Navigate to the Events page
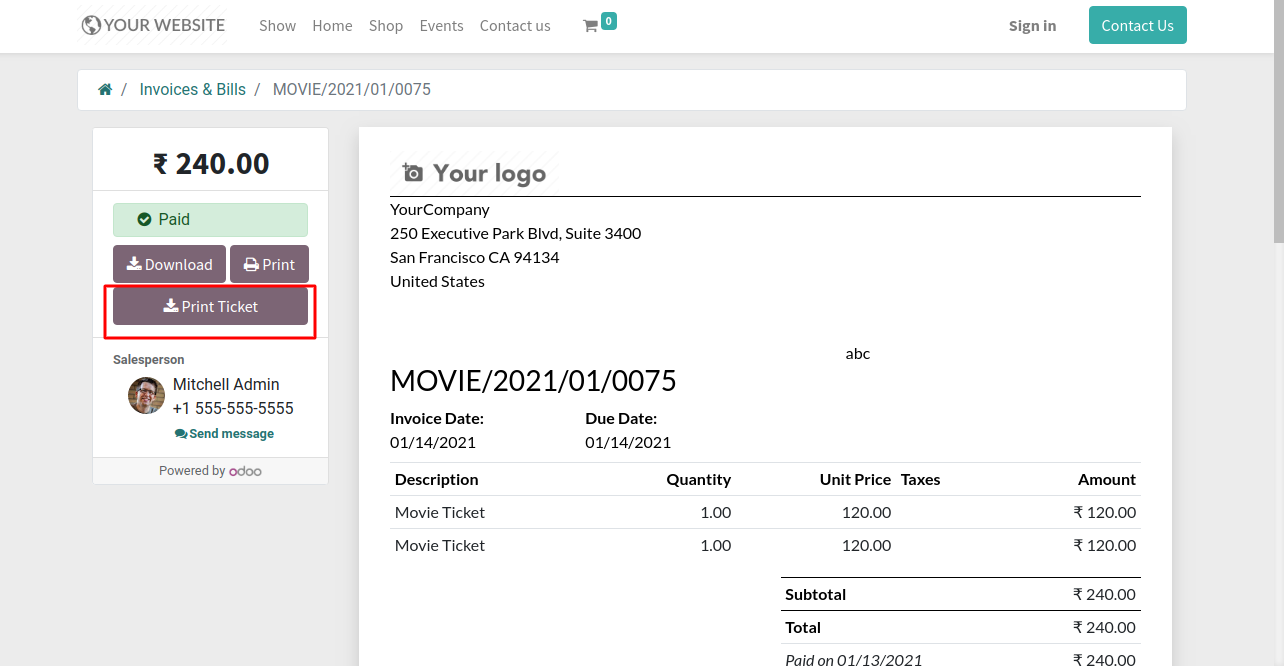This screenshot has width=1284, height=666. [441, 26]
